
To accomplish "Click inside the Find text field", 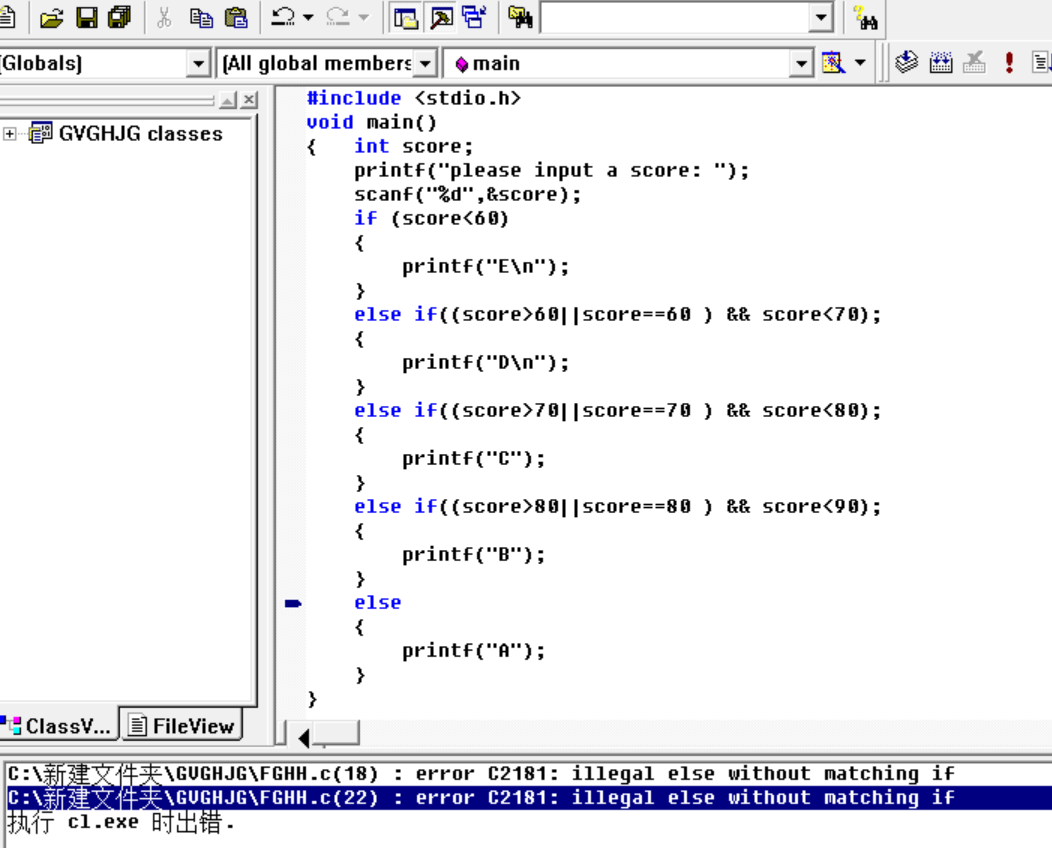I will [x=675, y=17].
